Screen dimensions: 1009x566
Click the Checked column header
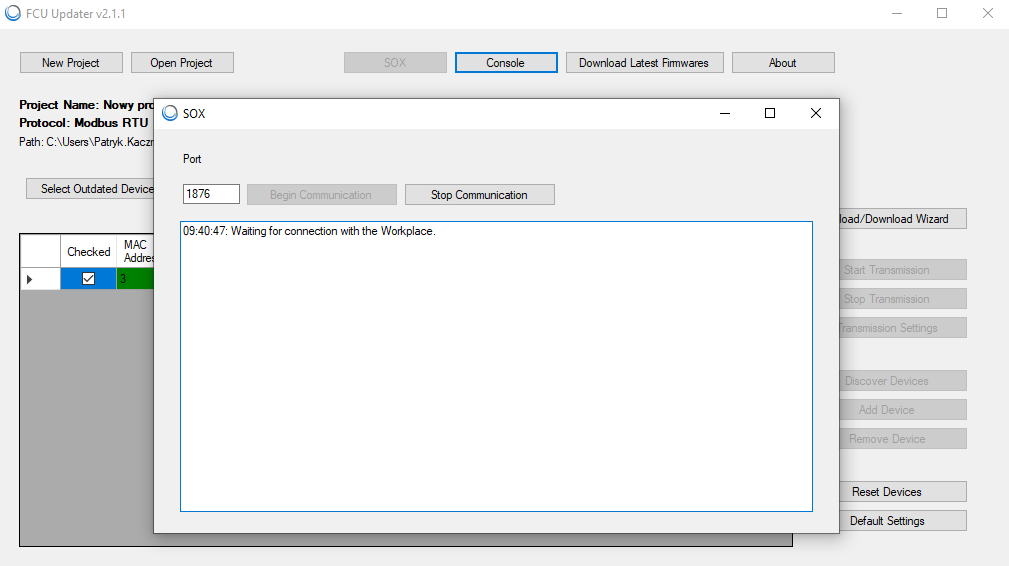click(x=88, y=252)
